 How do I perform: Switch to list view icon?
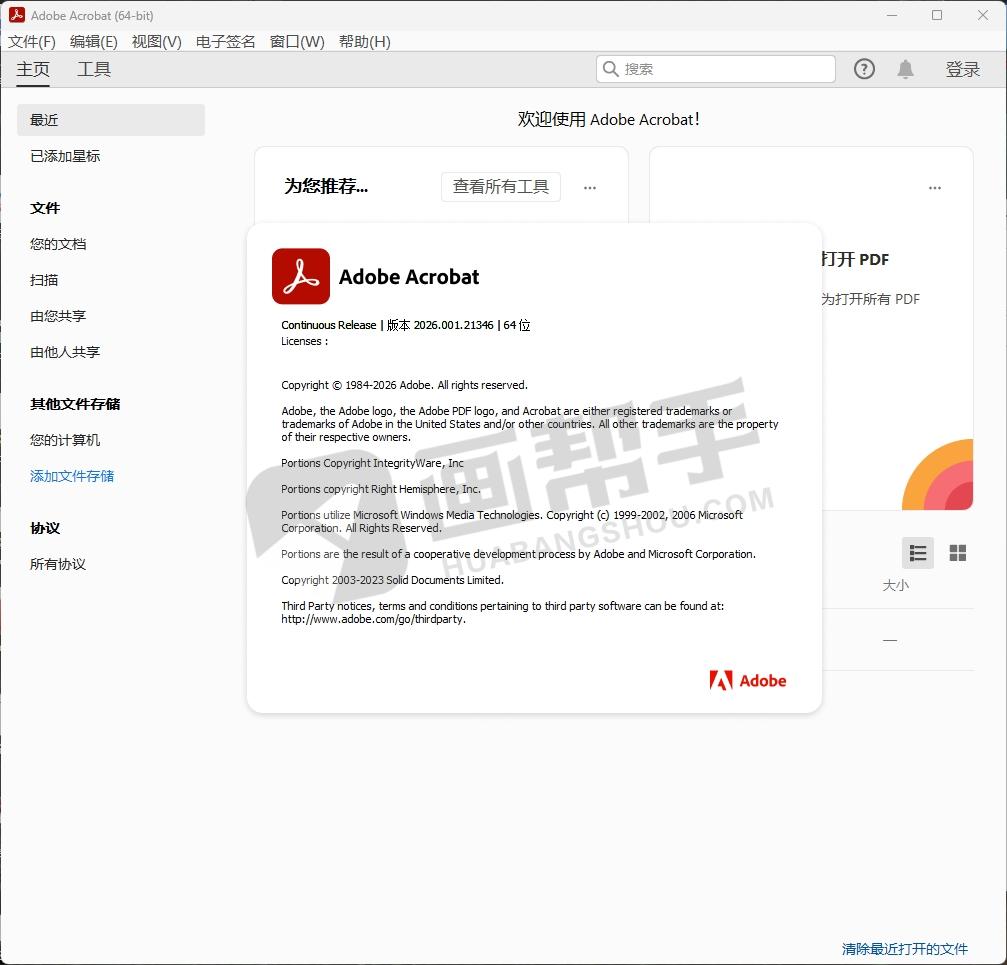pyautogui.click(x=918, y=553)
